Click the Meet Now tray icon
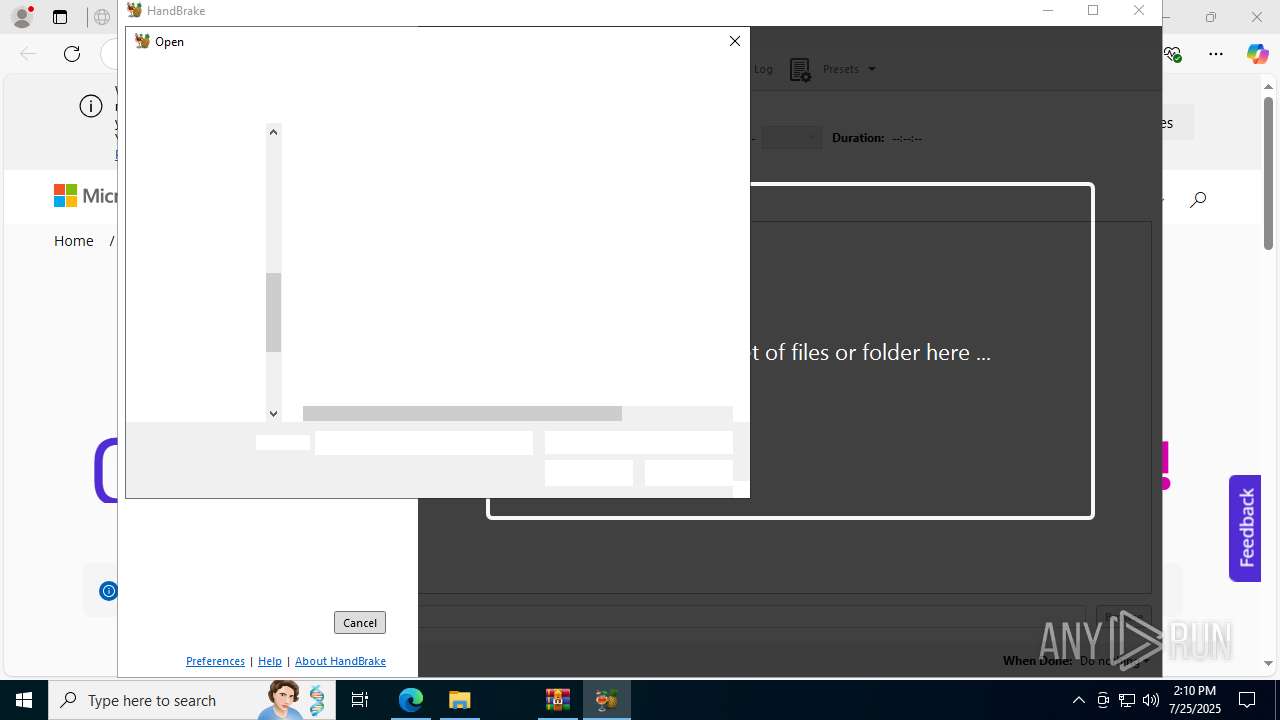This screenshot has width=1280, height=720. point(1103,700)
